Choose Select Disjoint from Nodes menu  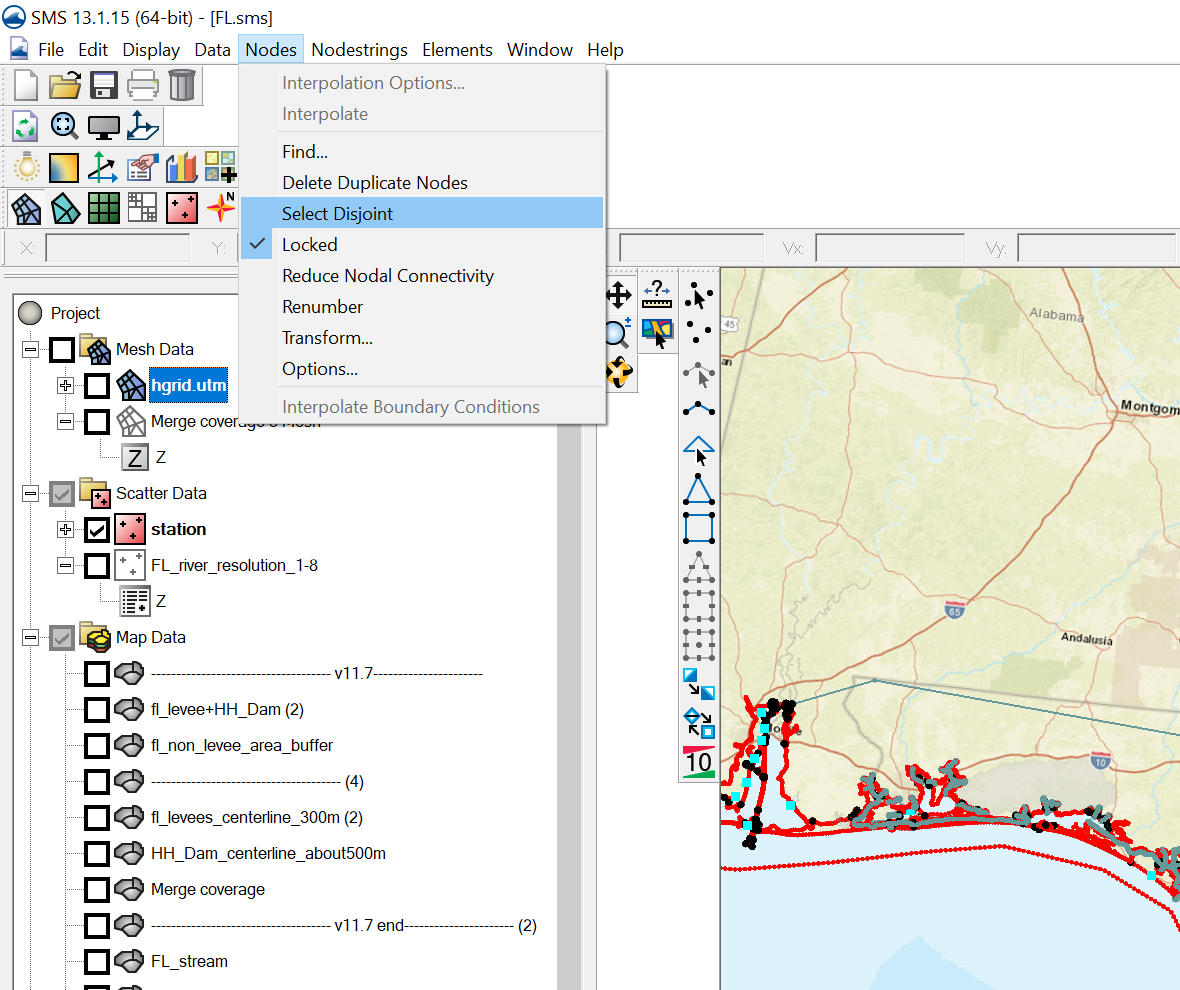337,213
